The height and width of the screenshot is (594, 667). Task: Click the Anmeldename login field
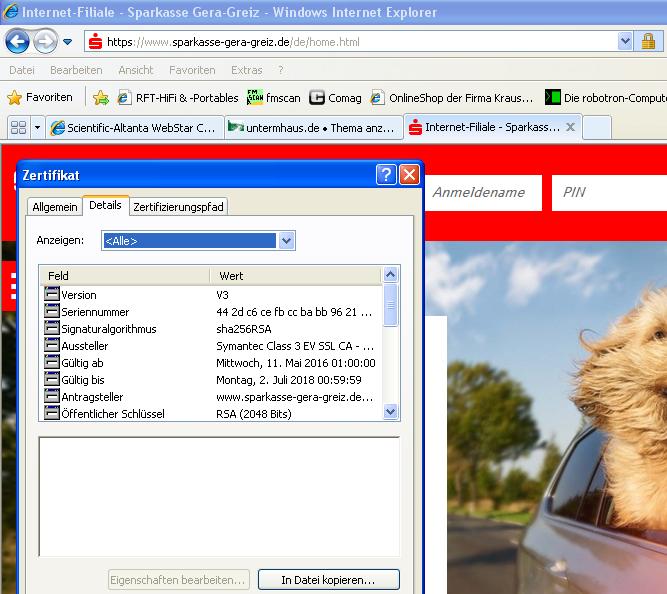pyautogui.click(x=484, y=192)
